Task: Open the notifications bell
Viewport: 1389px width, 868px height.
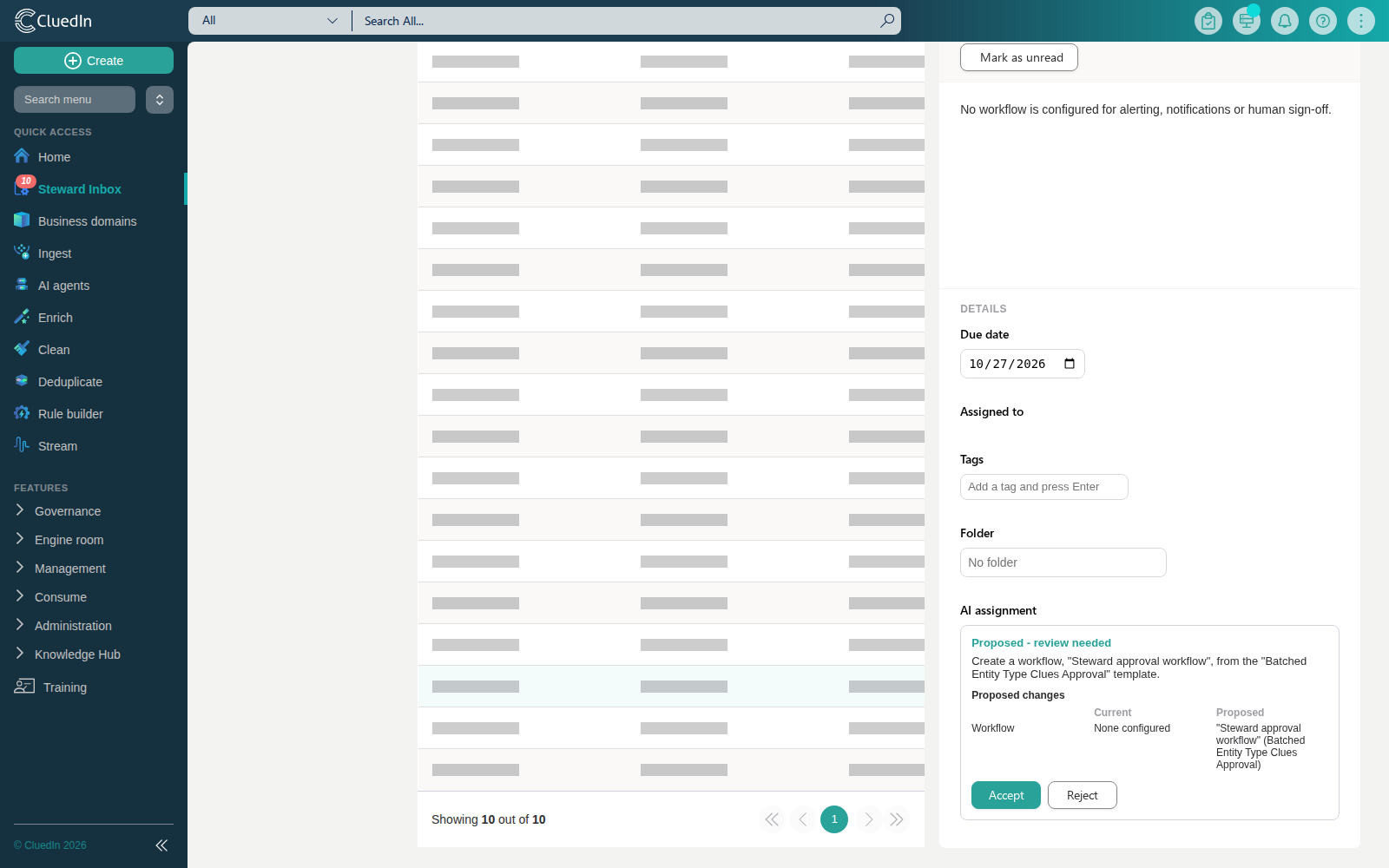Action: click(x=1285, y=21)
